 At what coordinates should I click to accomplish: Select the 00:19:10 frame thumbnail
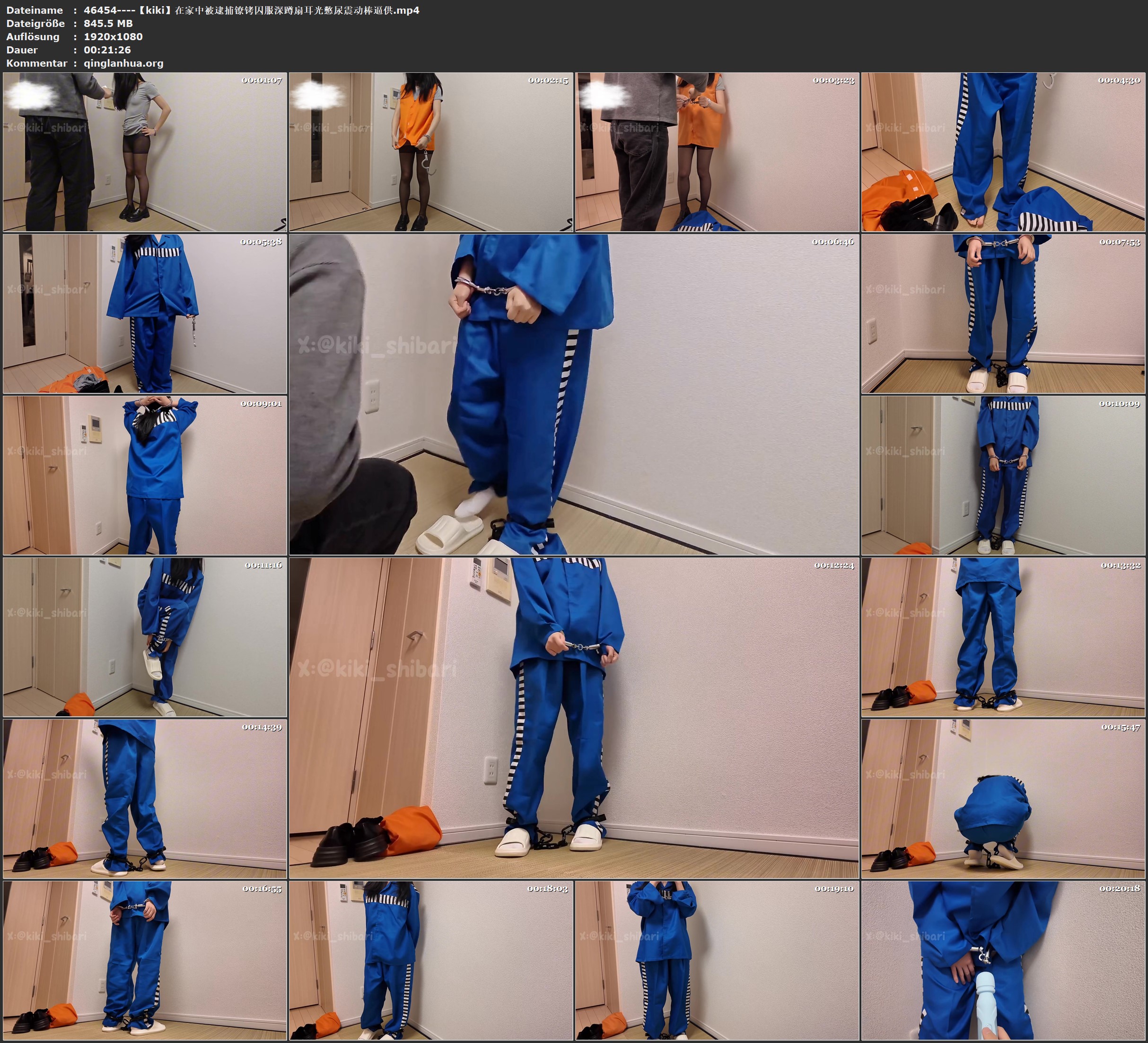coord(717,960)
